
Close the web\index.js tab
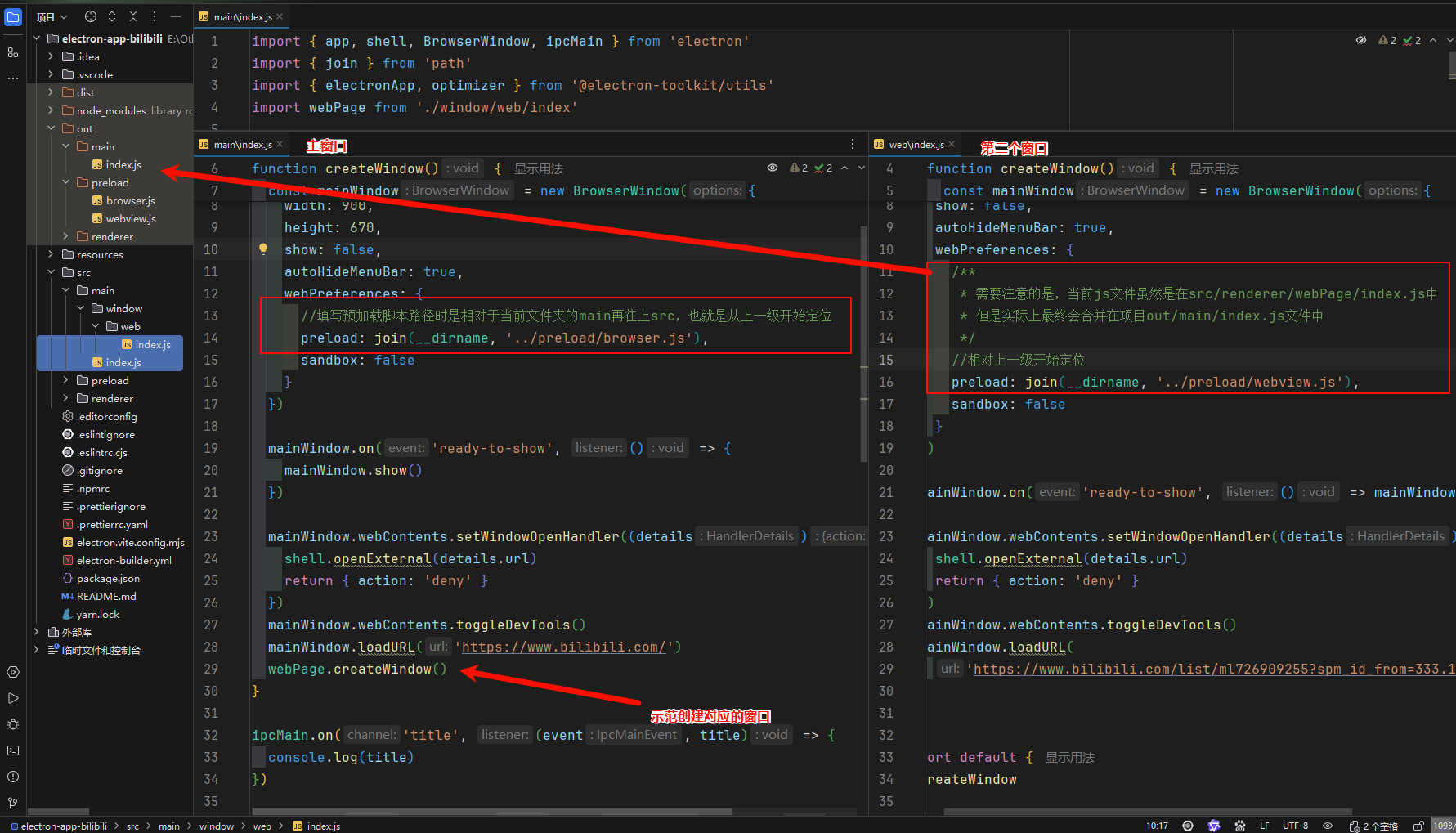click(x=952, y=144)
